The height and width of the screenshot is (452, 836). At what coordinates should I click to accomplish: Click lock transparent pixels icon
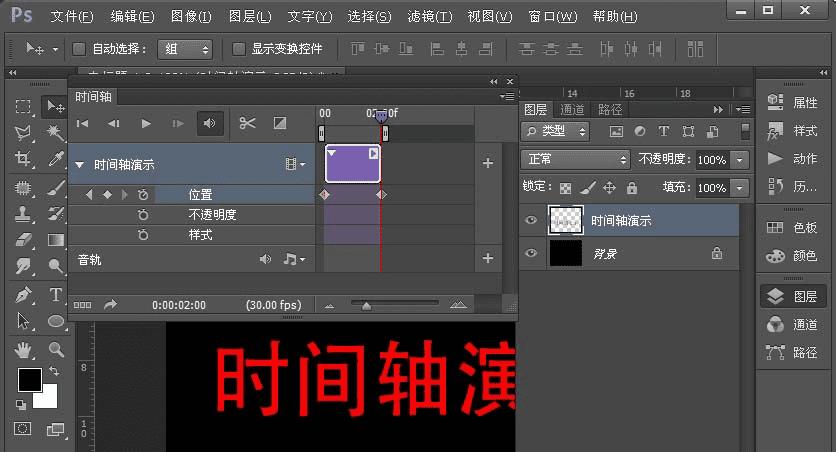565,188
